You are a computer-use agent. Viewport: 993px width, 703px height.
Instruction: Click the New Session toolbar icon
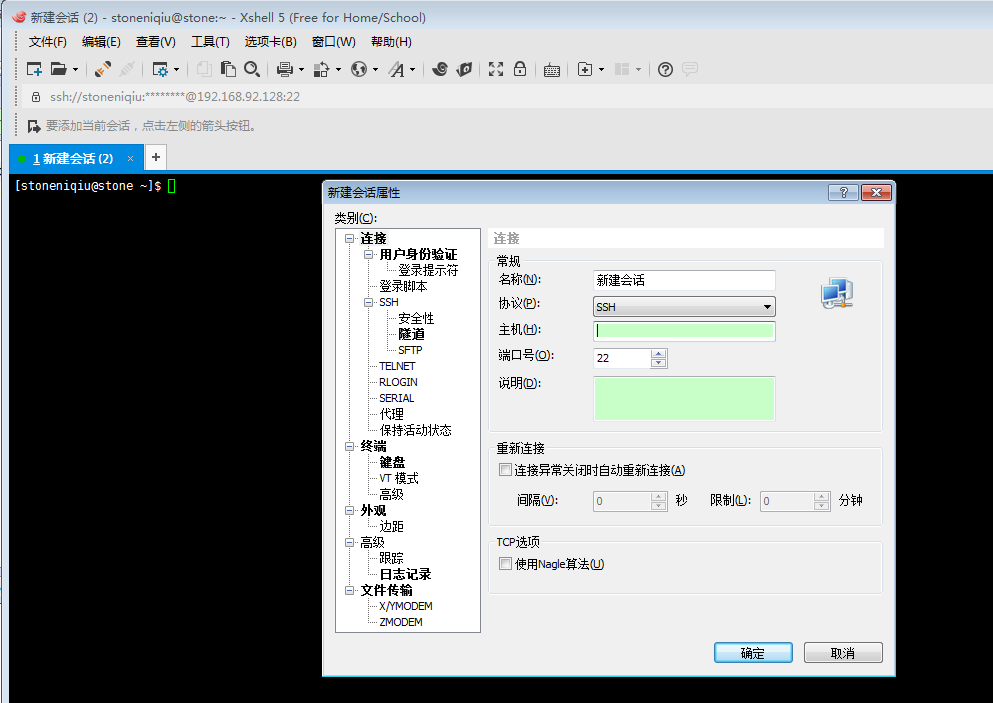click(34, 69)
